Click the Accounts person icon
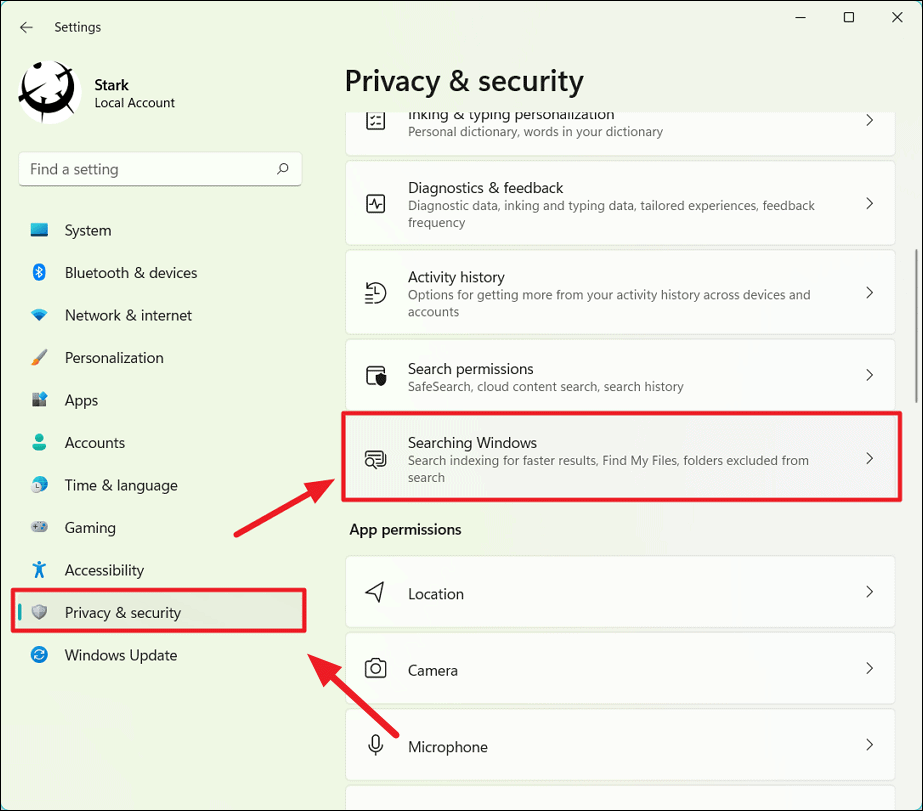Image resolution: width=923 pixels, height=811 pixels. tap(39, 443)
